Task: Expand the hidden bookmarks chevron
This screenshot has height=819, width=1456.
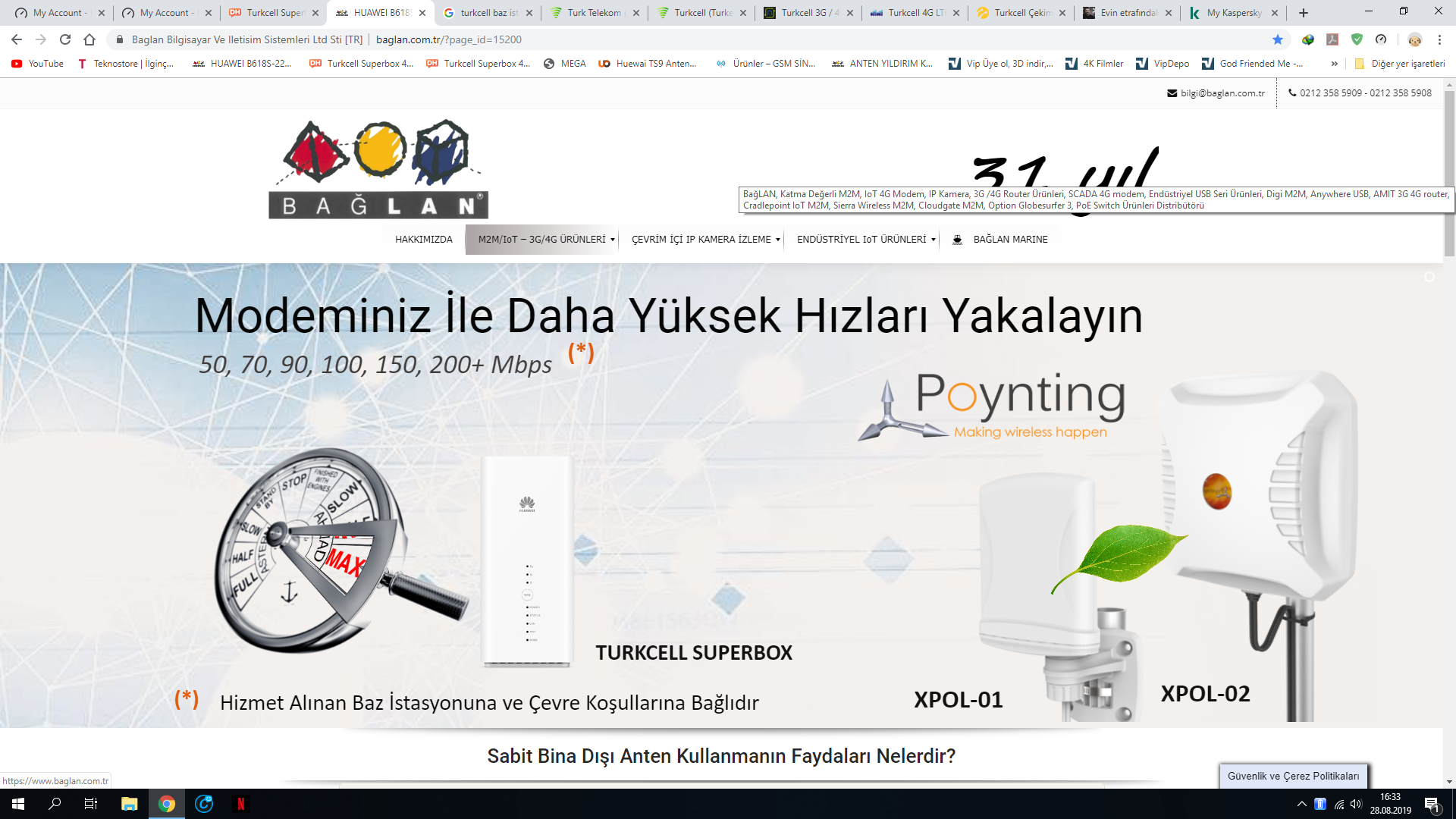Action: point(1334,64)
